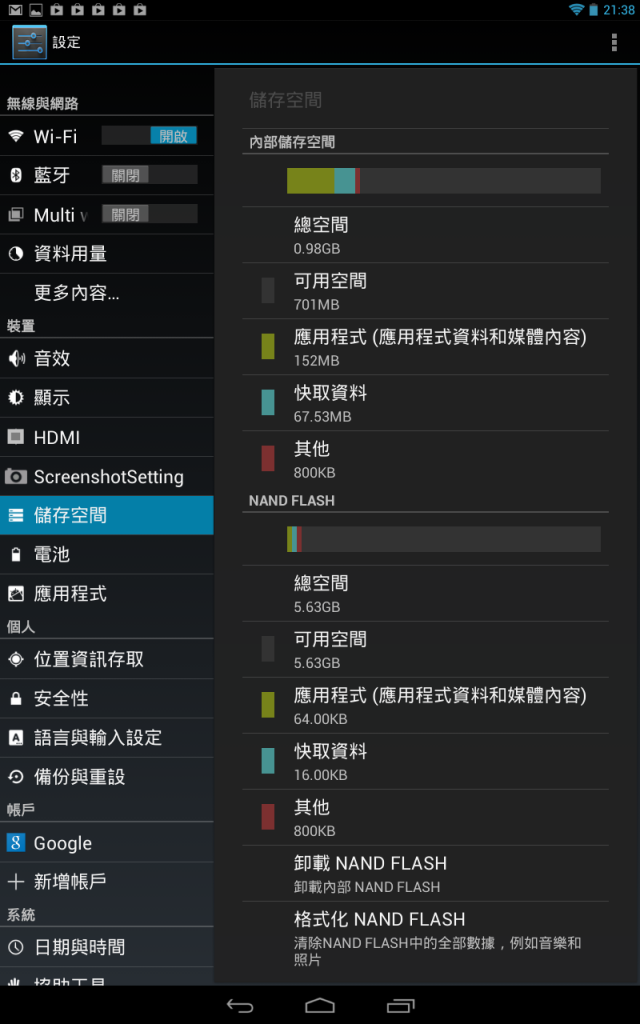Tap the teal 快取資料 swatch under 內部儲存空間

point(268,402)
